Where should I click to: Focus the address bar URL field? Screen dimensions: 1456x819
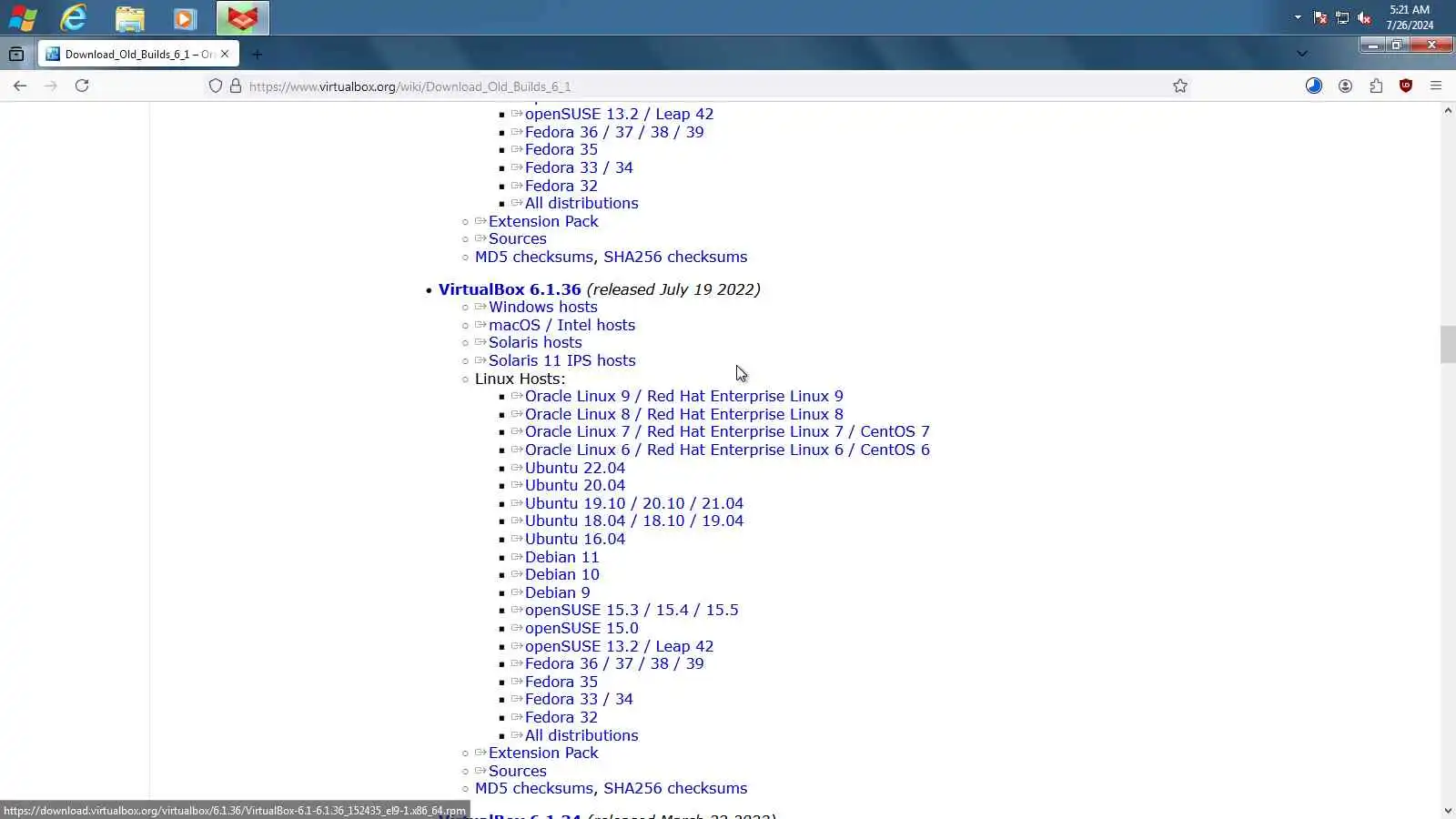701,86
